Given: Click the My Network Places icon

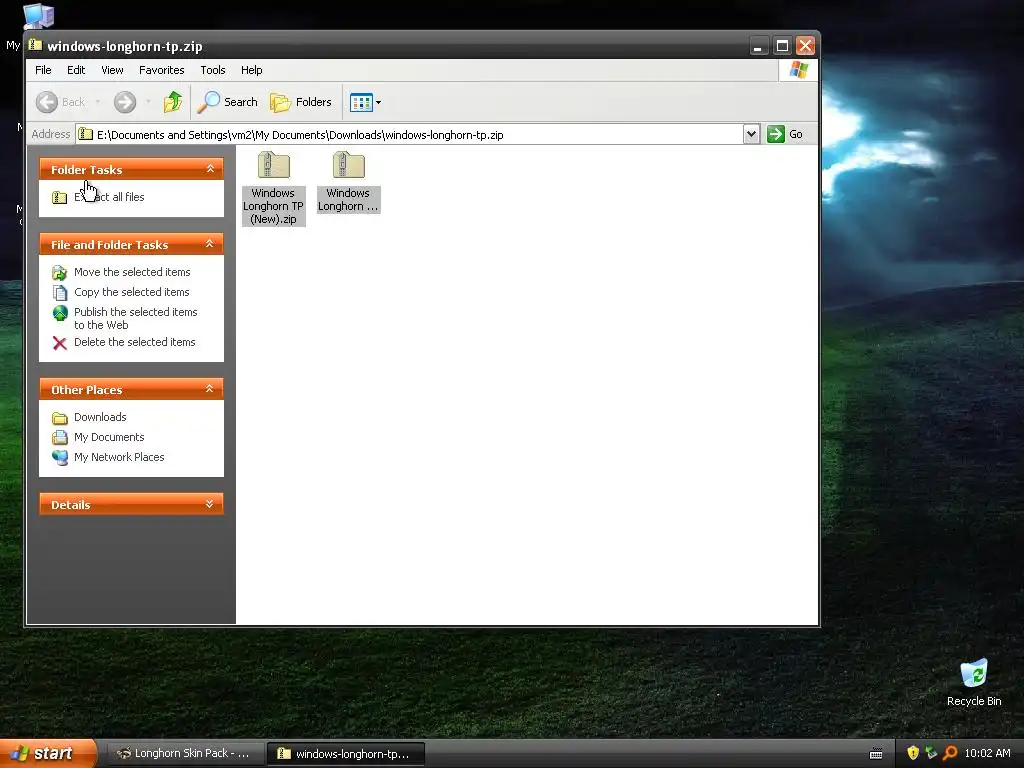Looking at the screenshot, I should pos(59,458).
